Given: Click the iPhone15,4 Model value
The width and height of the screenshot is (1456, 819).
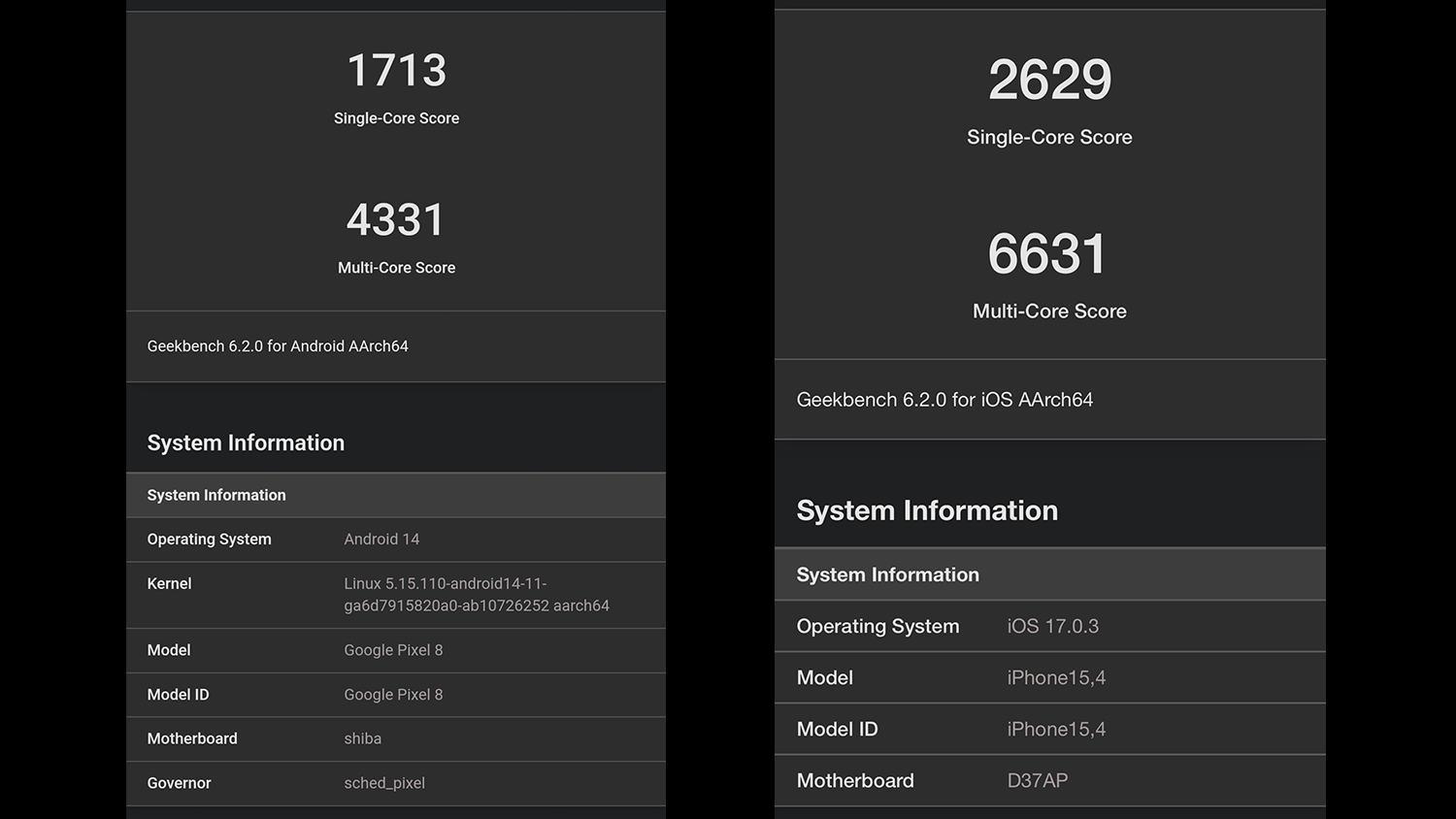Looking at the screenshot, I should [1056, 678].
